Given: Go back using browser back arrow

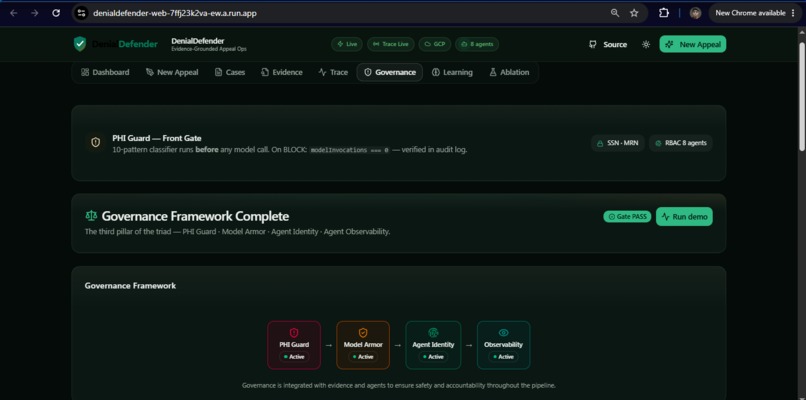Looking at the screenshot, I should click(x=13, y=13).
